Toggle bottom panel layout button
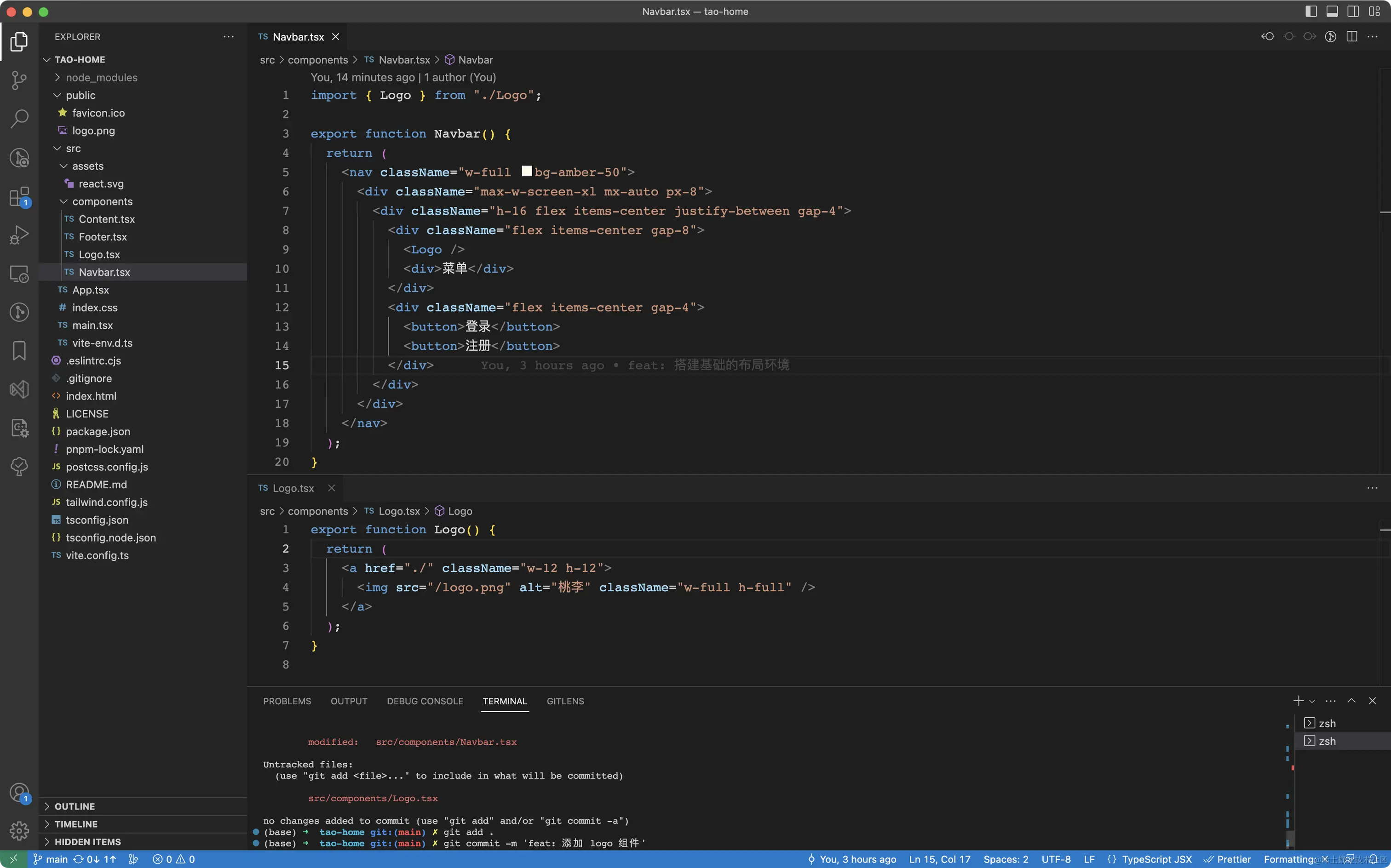 tap(1333, 11)
